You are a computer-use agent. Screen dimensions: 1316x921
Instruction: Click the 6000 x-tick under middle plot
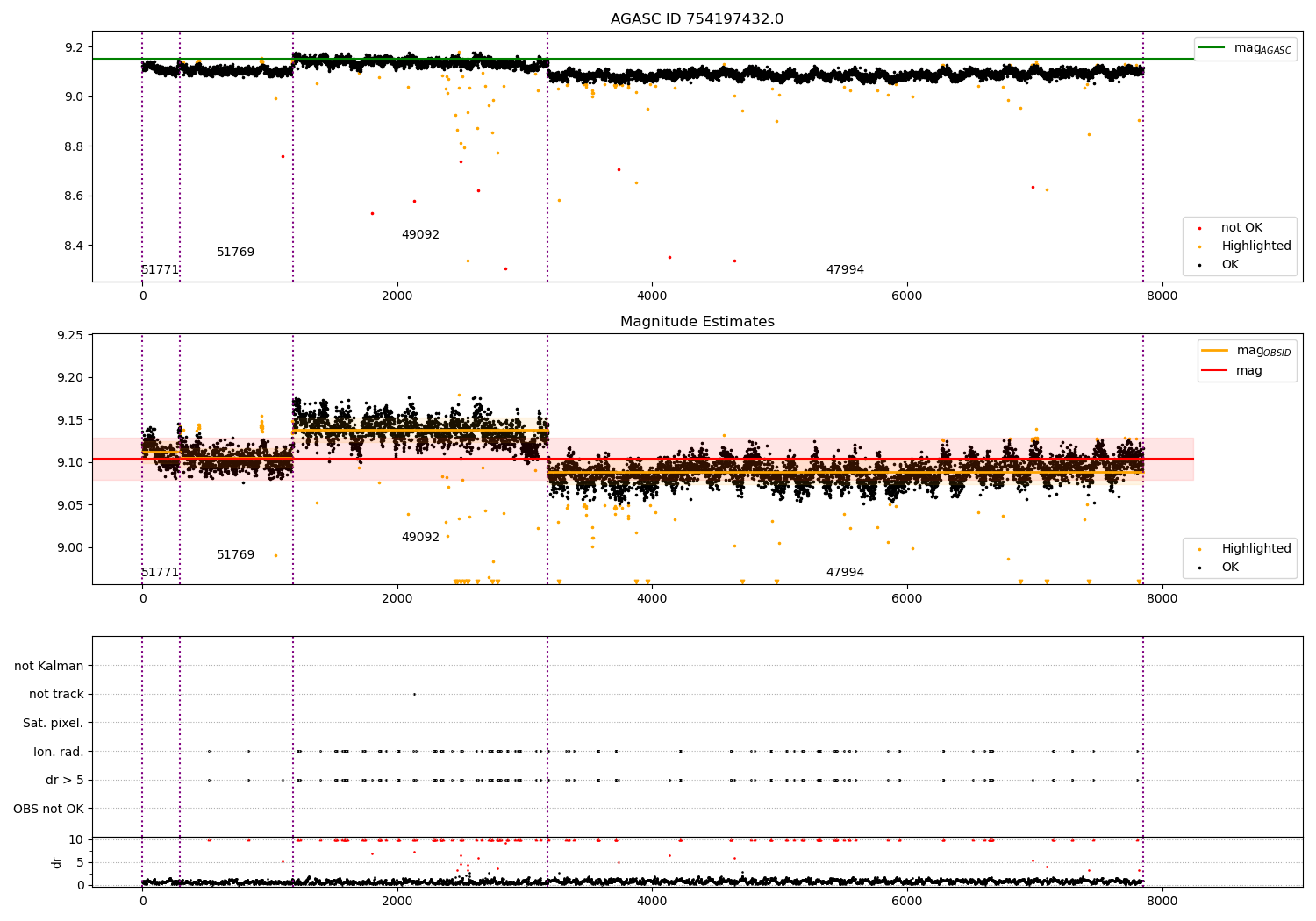tap(907, 599)
